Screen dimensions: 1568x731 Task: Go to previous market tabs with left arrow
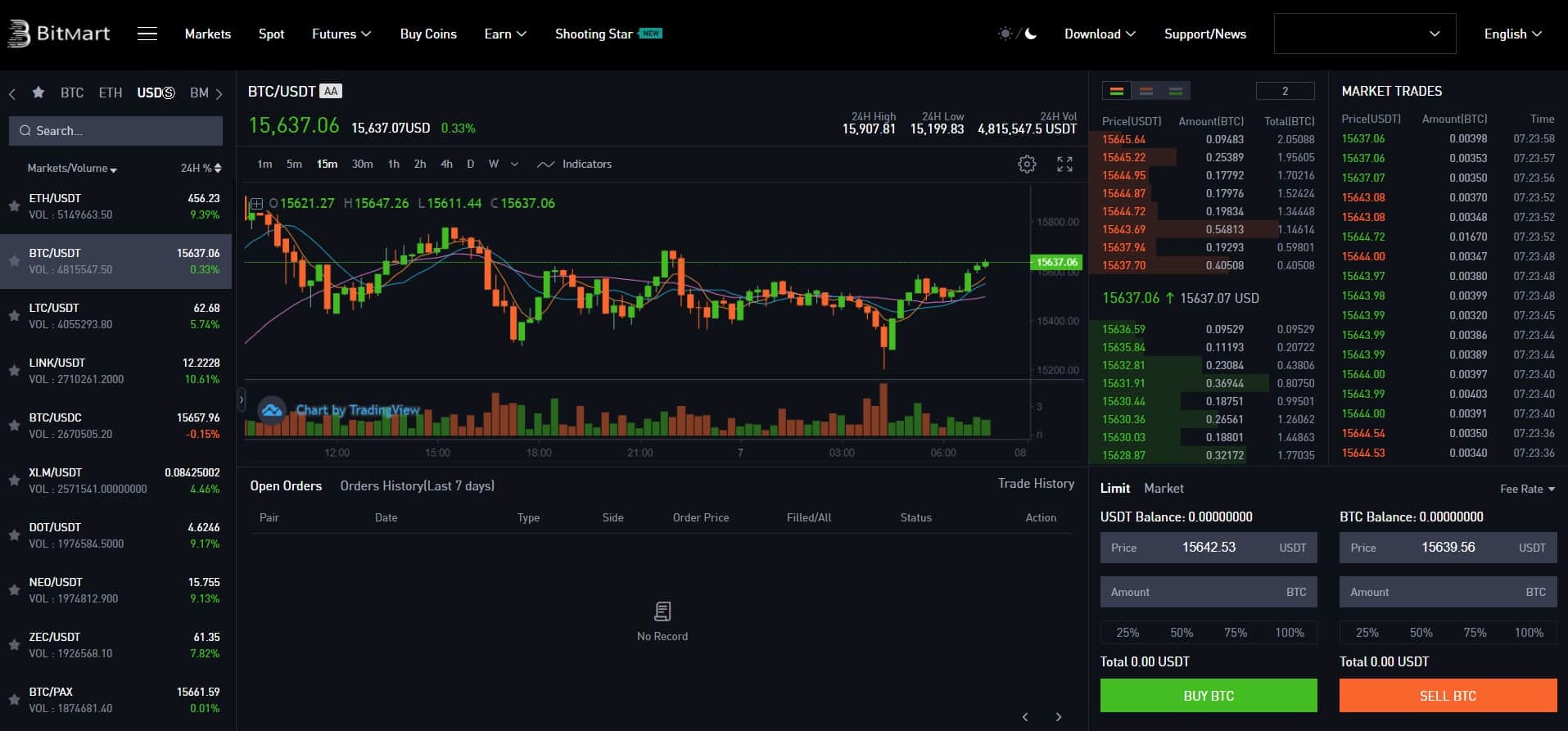[12, 93]
